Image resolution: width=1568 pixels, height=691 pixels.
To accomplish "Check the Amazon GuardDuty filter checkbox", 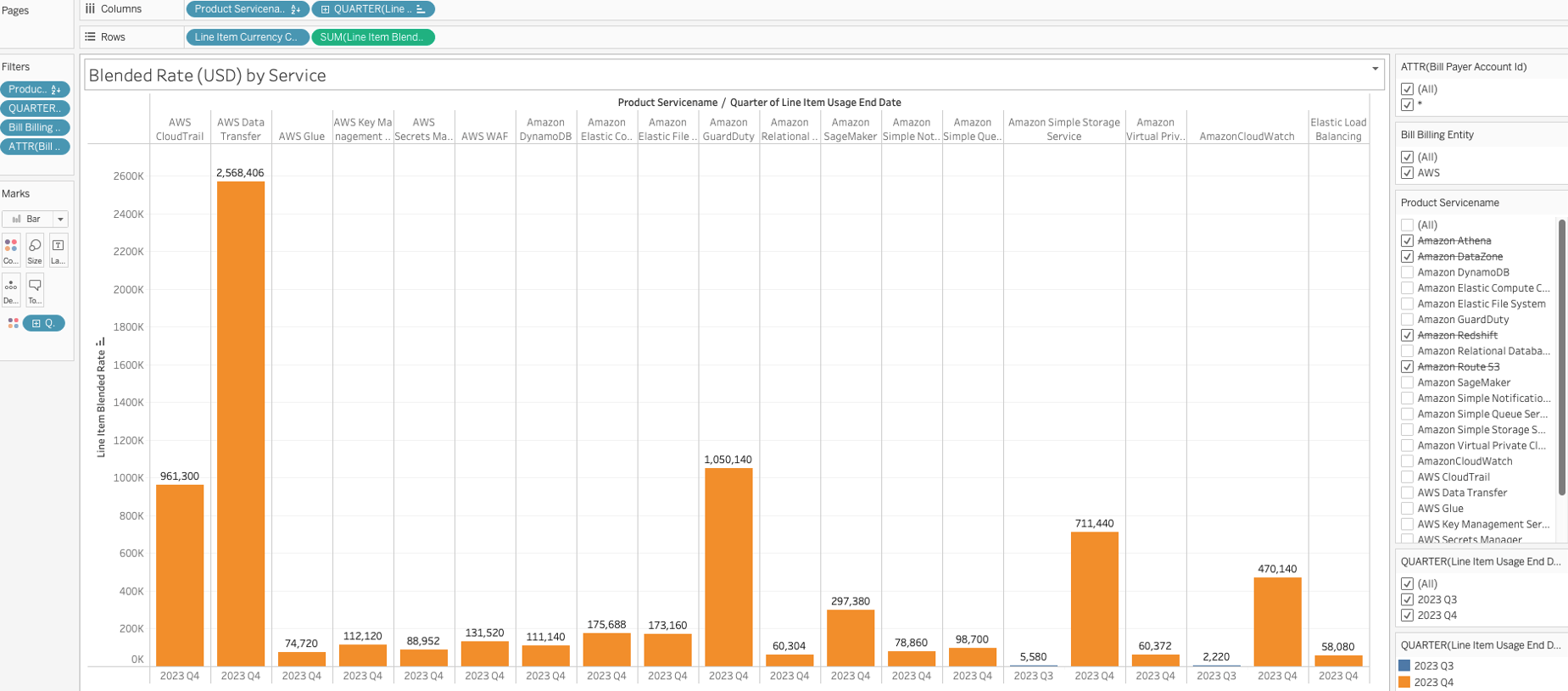I will pos(1407,320).
